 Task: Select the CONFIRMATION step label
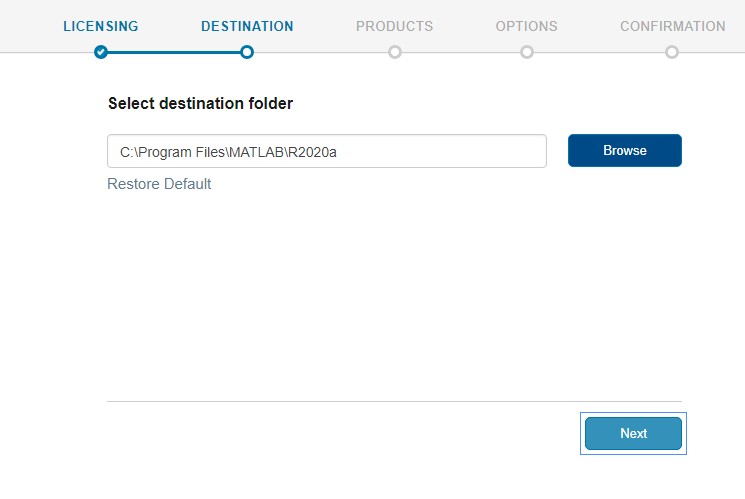[672, 26]
